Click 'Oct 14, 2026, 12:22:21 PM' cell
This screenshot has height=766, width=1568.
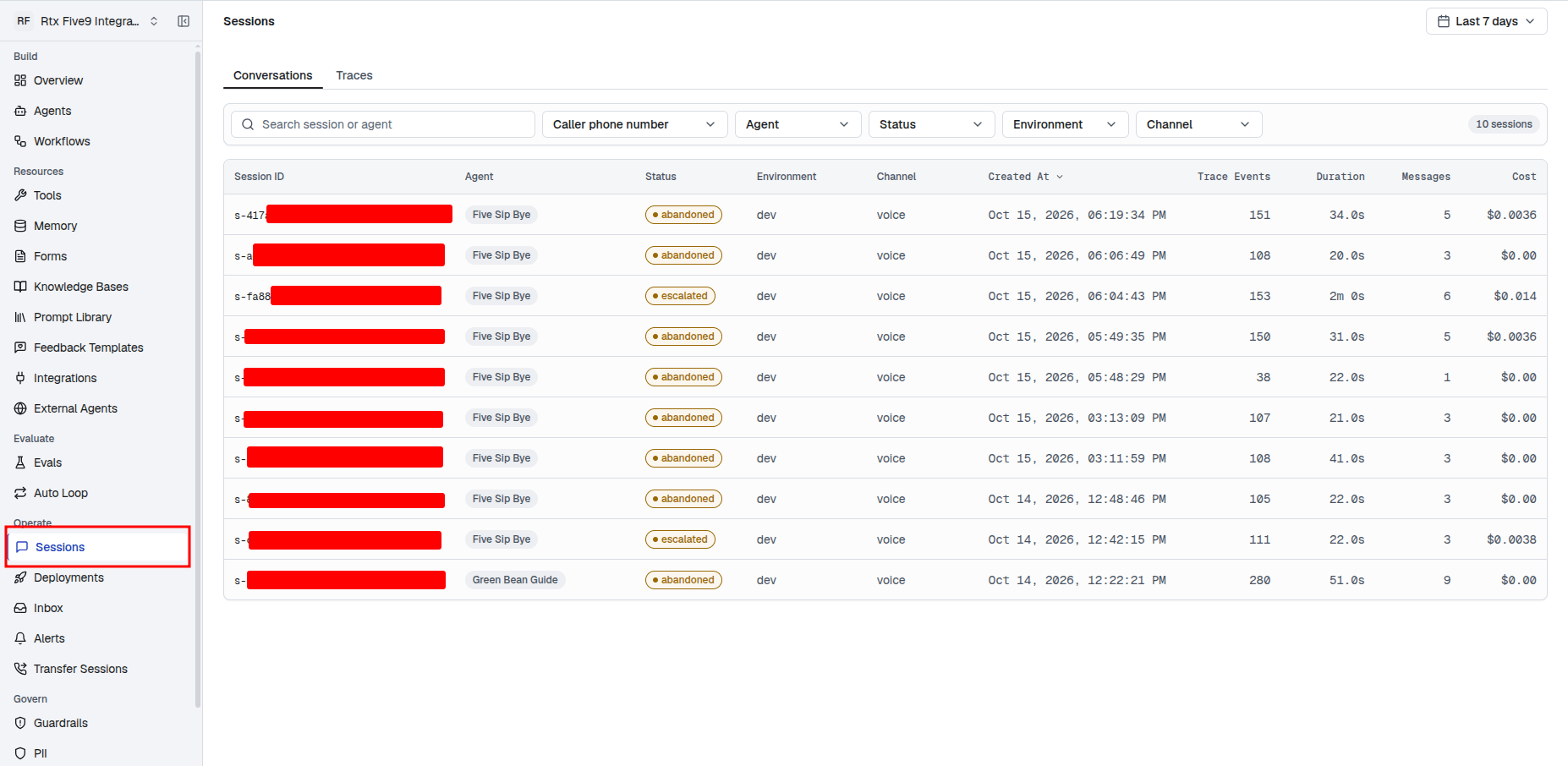pyautogui.click(x=1077, y=580)
